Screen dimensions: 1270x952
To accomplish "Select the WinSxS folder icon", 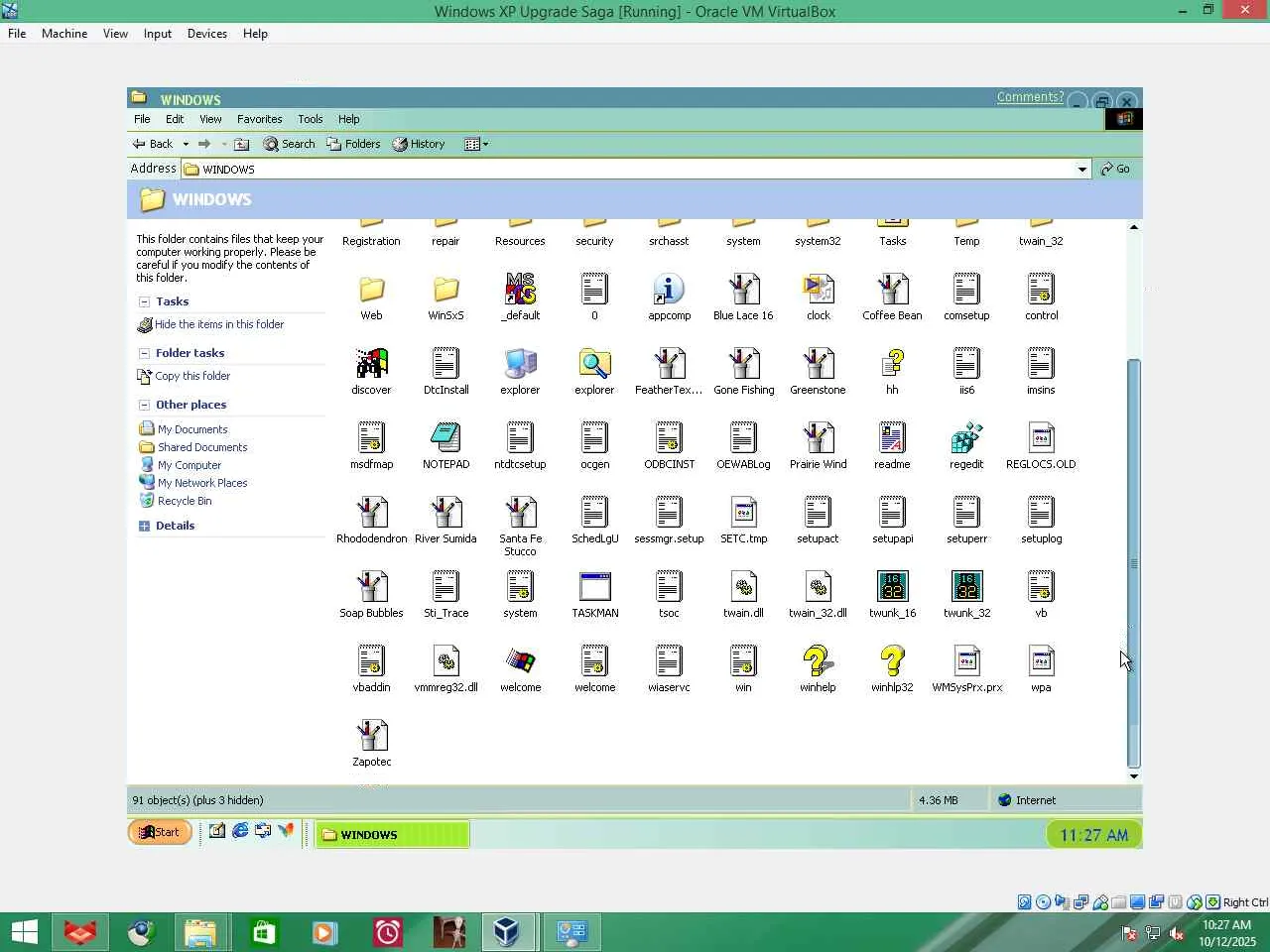I will tap(445, 289).
